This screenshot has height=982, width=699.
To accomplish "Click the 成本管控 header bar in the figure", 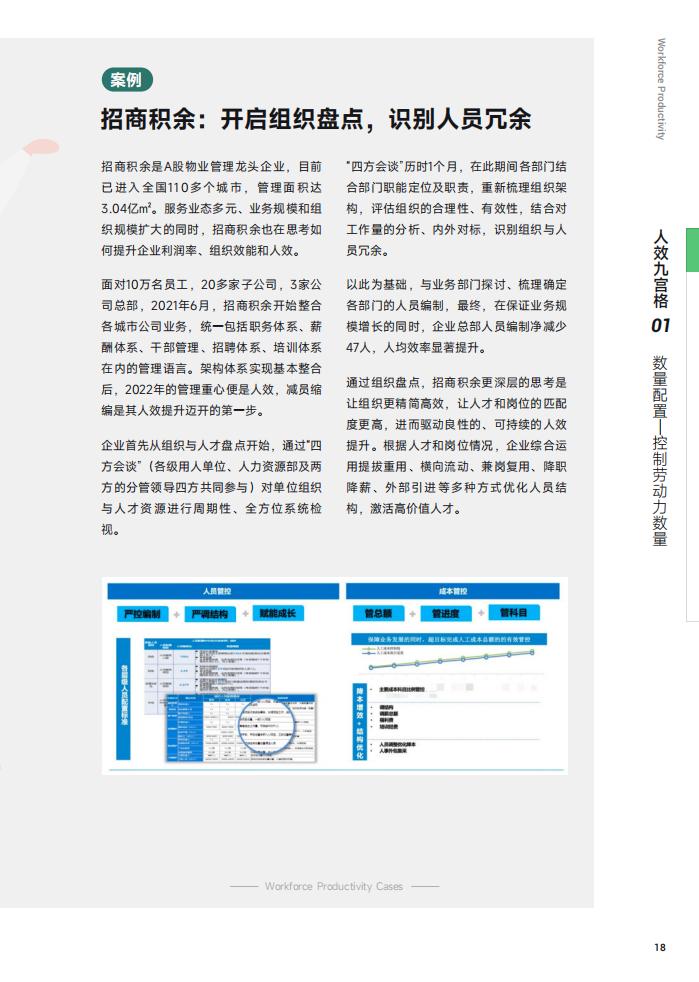I will (453, 591).
